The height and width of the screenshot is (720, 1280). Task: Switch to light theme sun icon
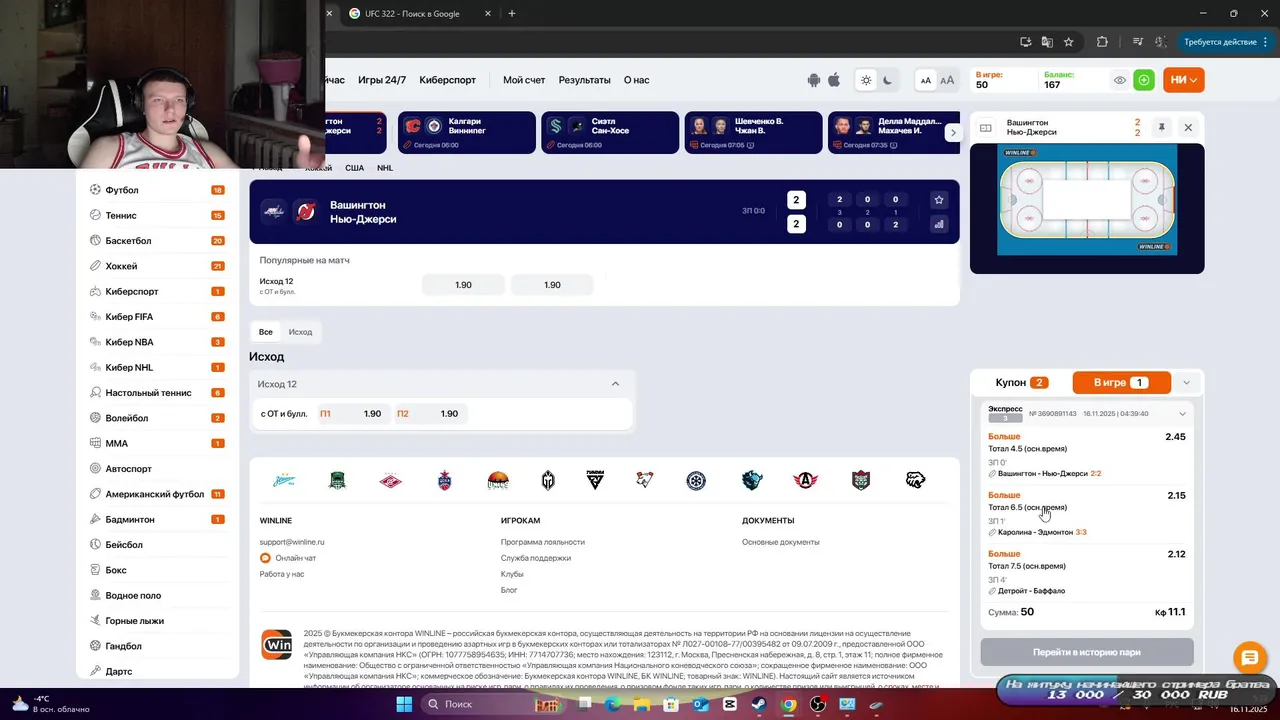pyautogui.click(x=866, y=80)
